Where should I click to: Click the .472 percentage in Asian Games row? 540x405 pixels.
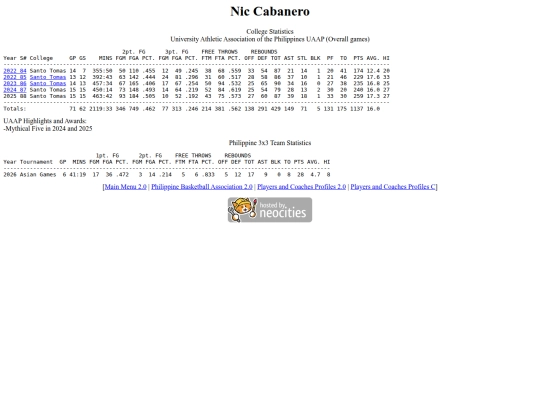pos(122,175)
